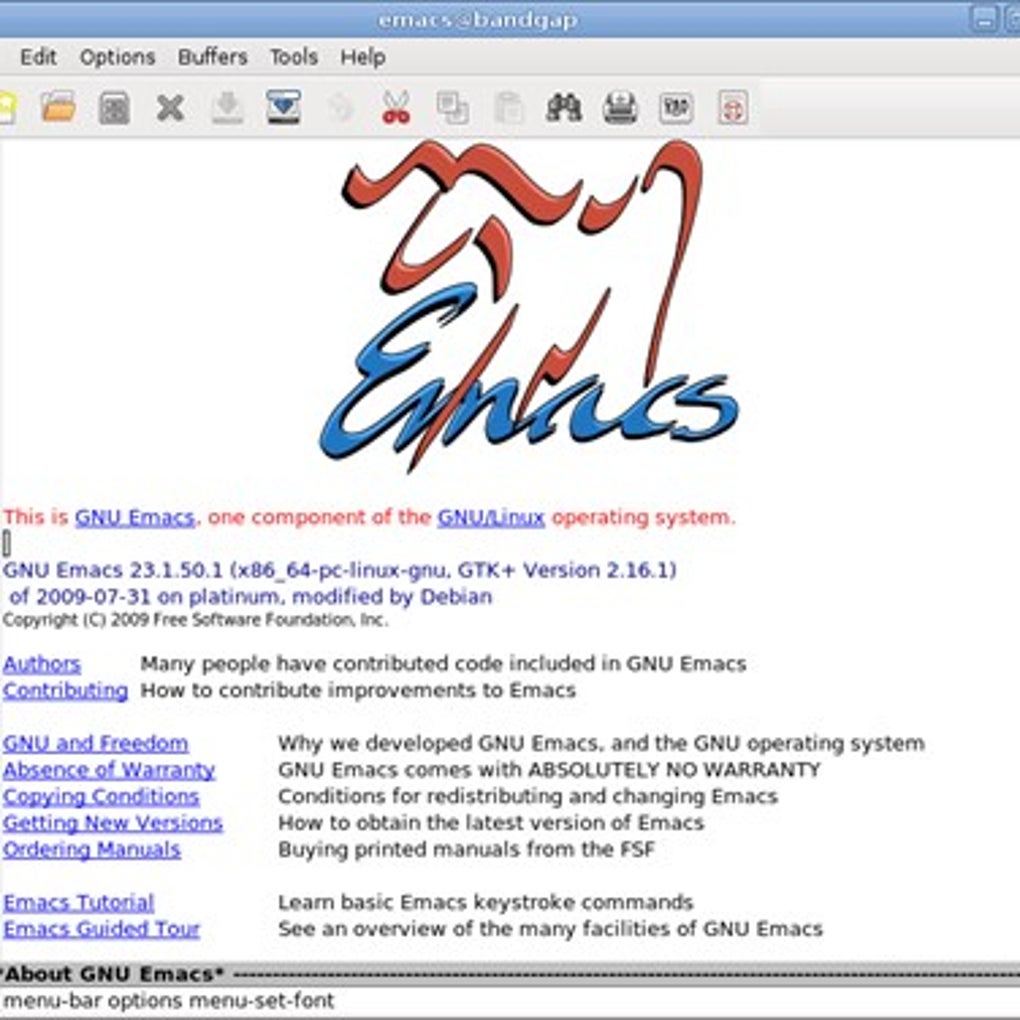Open the Contributing link
Screen dimensions: 1020x1020
coord(65,691)
